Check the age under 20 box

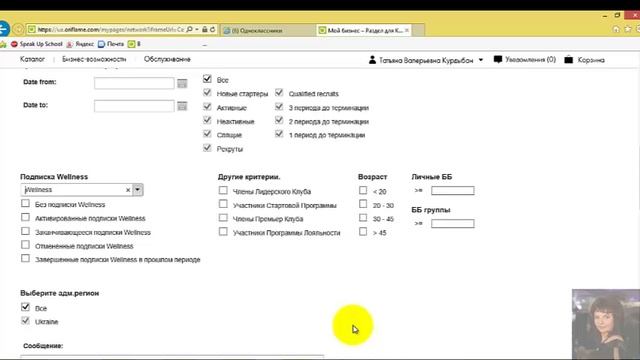click(x=363, y=190)
